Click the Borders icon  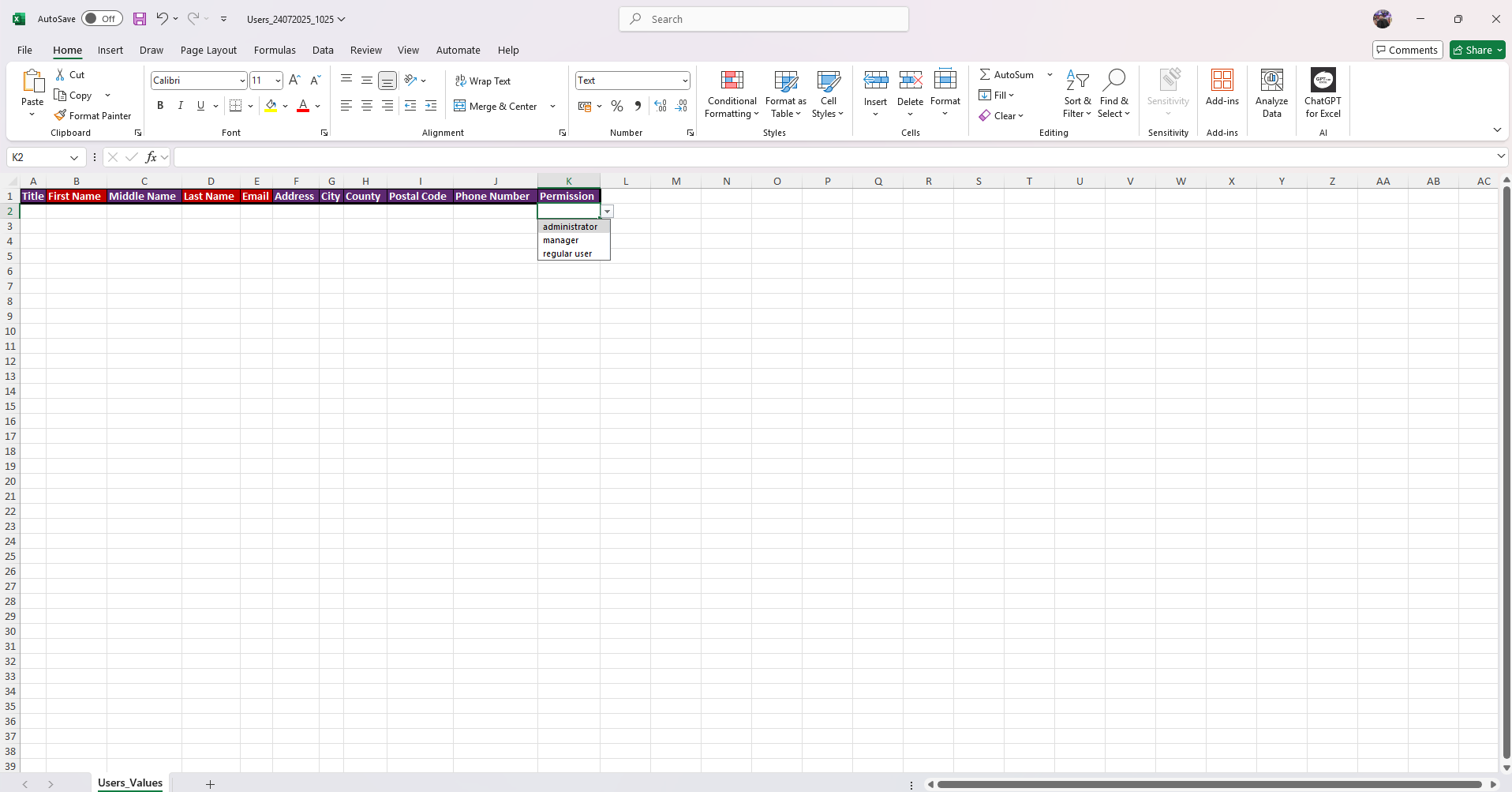point(235,105)
